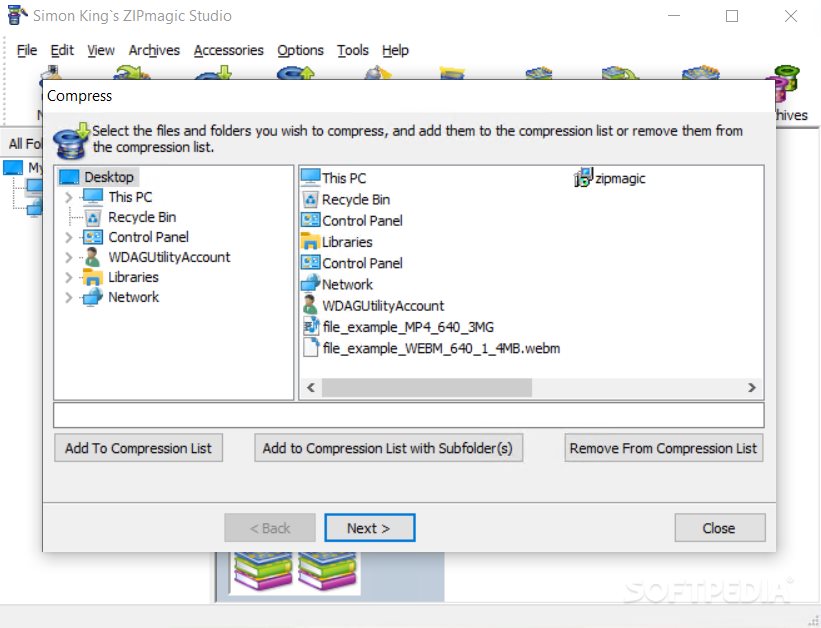The image size is (821, 628).
Task: Open the Help menu
Action: [395, 50]
